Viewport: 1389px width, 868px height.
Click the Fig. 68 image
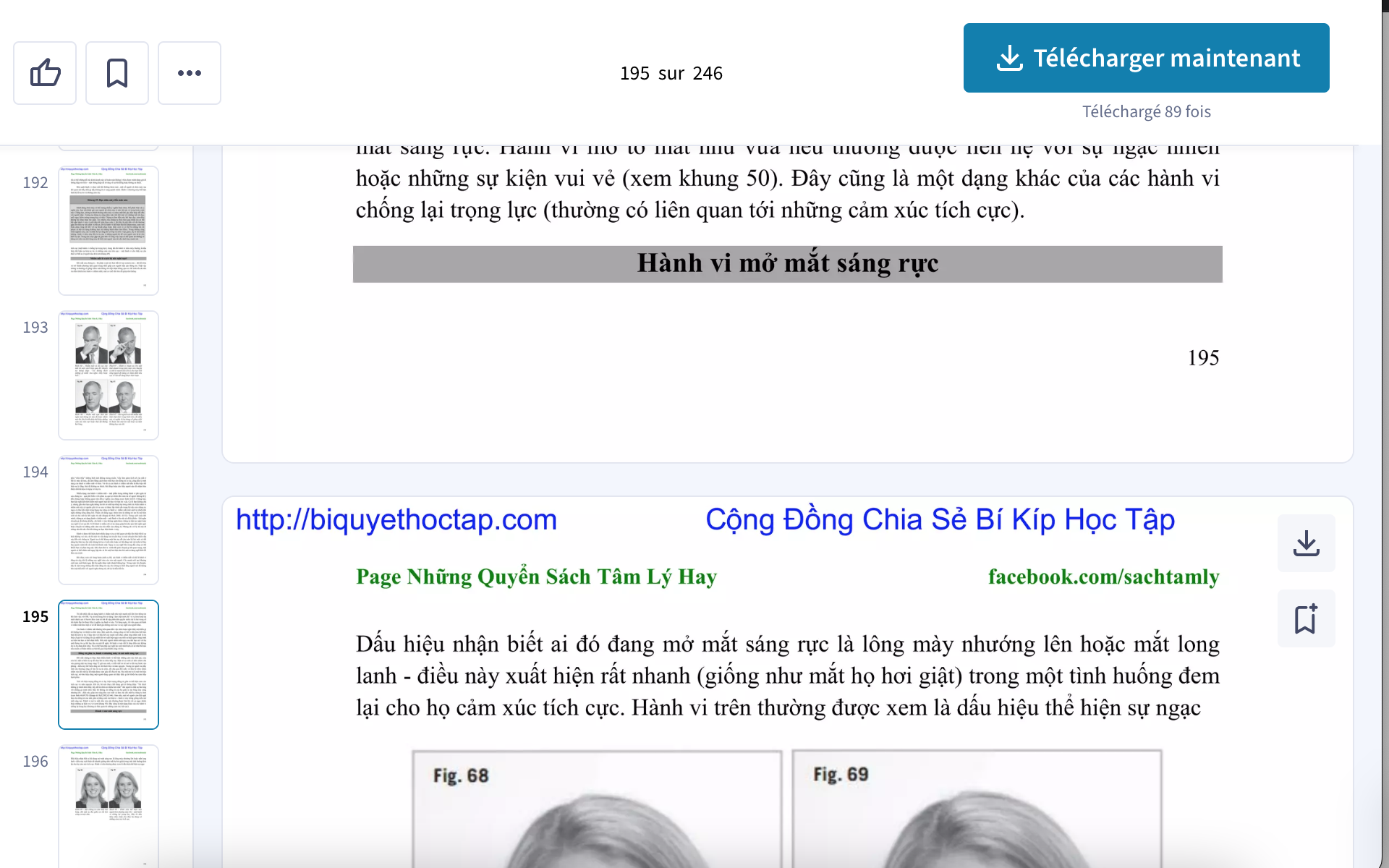pyautogui.click(x=597, y=809)
